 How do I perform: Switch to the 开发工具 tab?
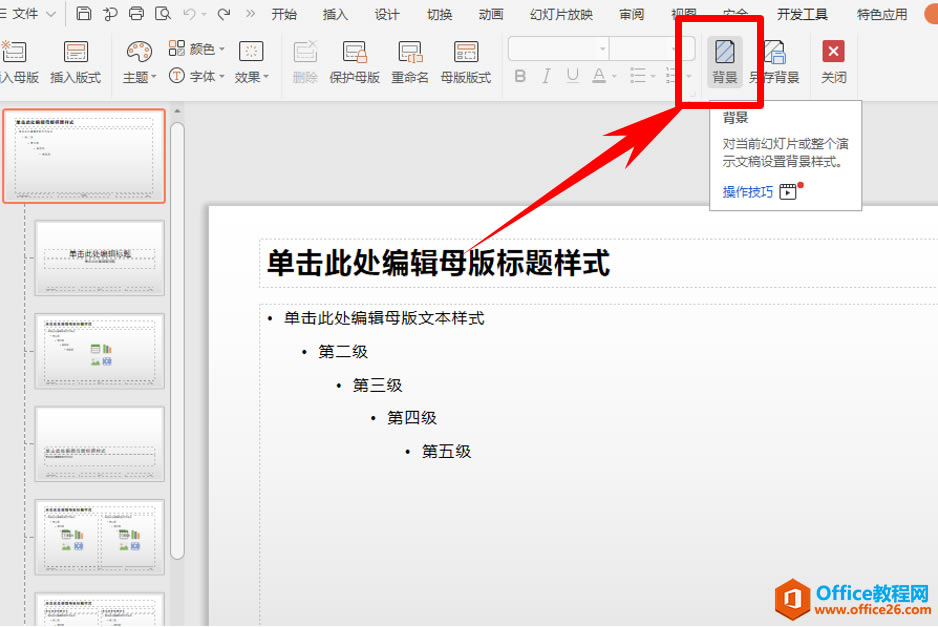(802, 14)
